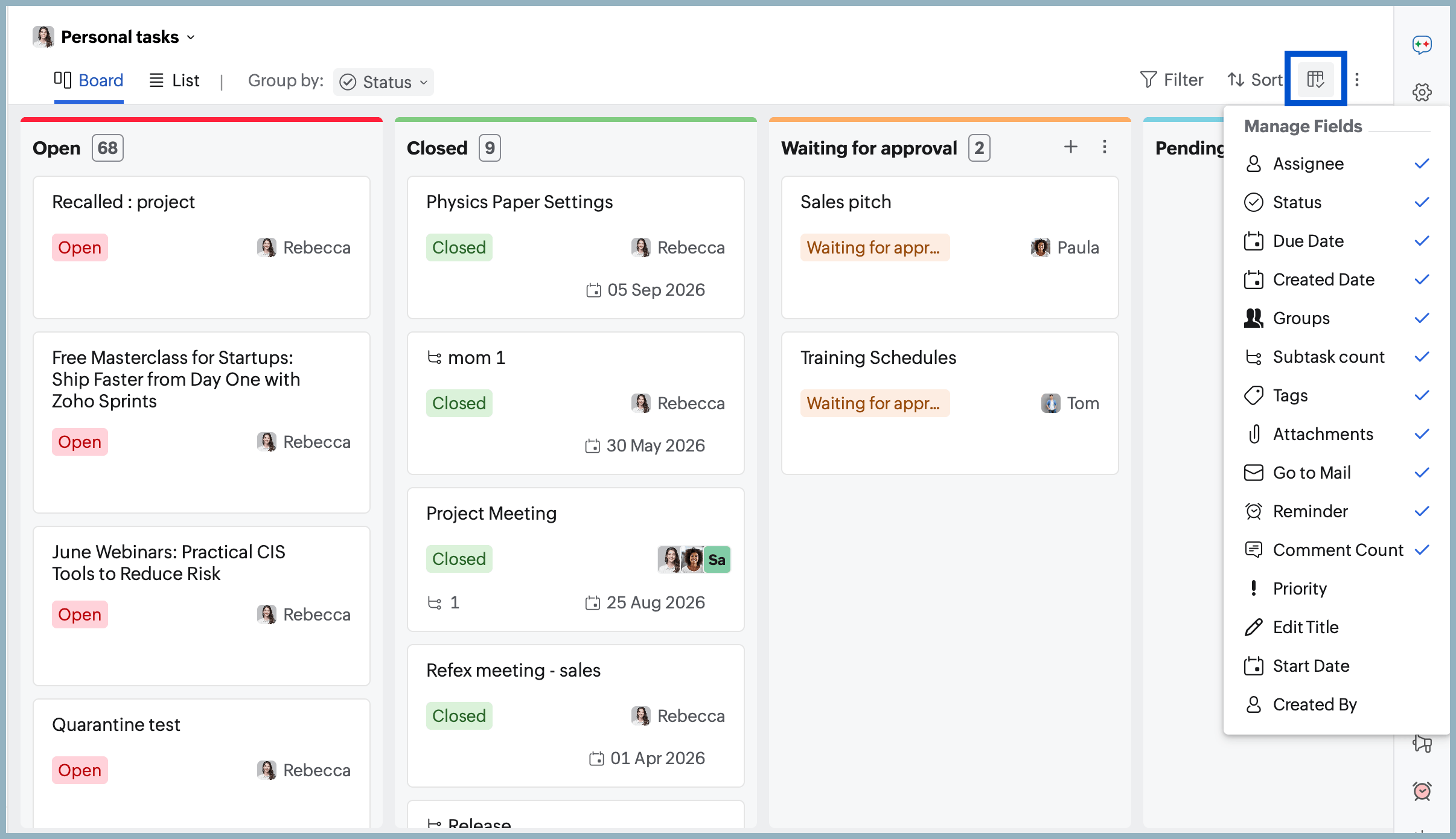Click Rebecca avatar on Physics Paper Settings

[x=640, y=247]
